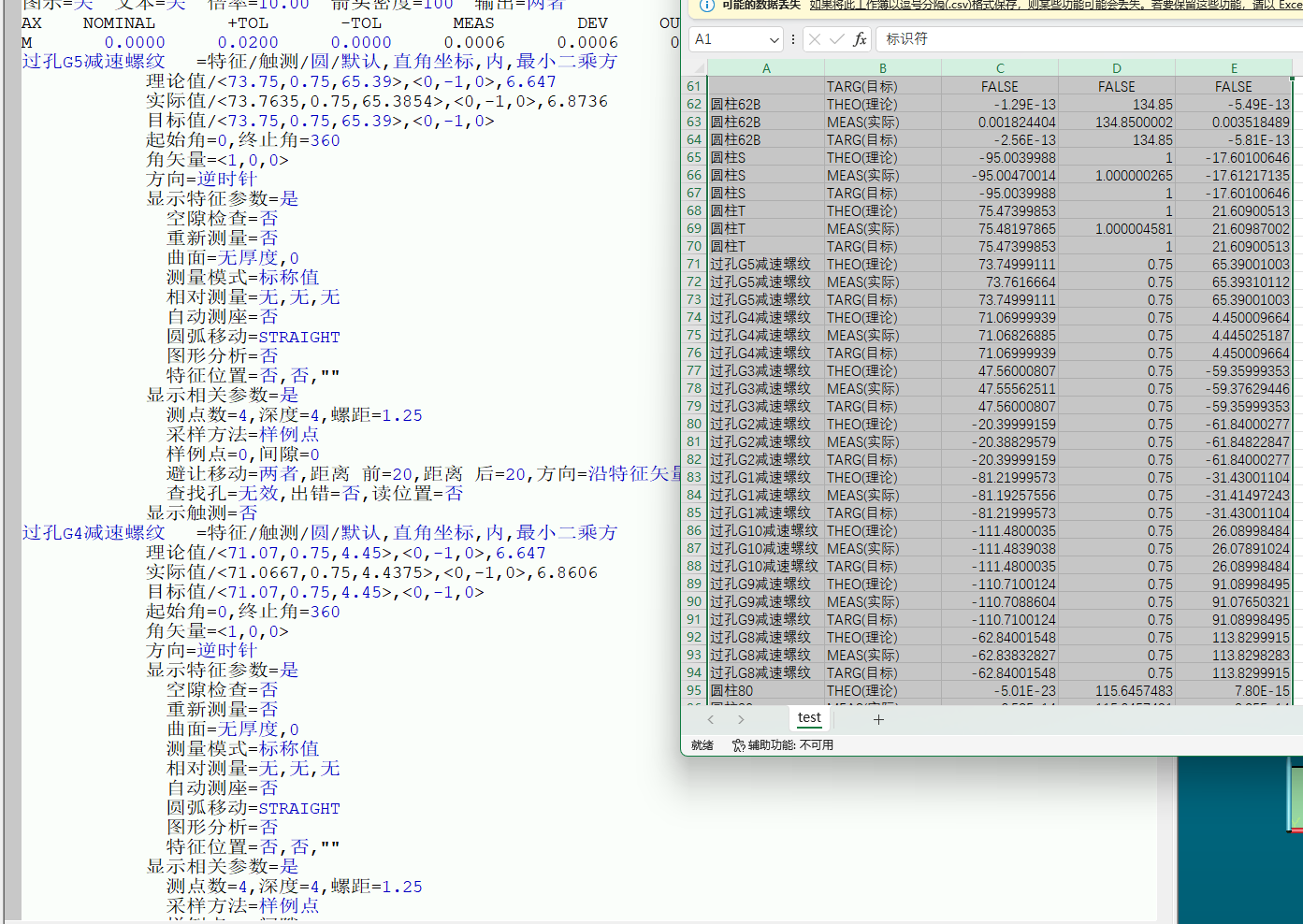Select row 61 header in Excel
The width and height of the screenshot is (1303, 924).
(694, 86)
